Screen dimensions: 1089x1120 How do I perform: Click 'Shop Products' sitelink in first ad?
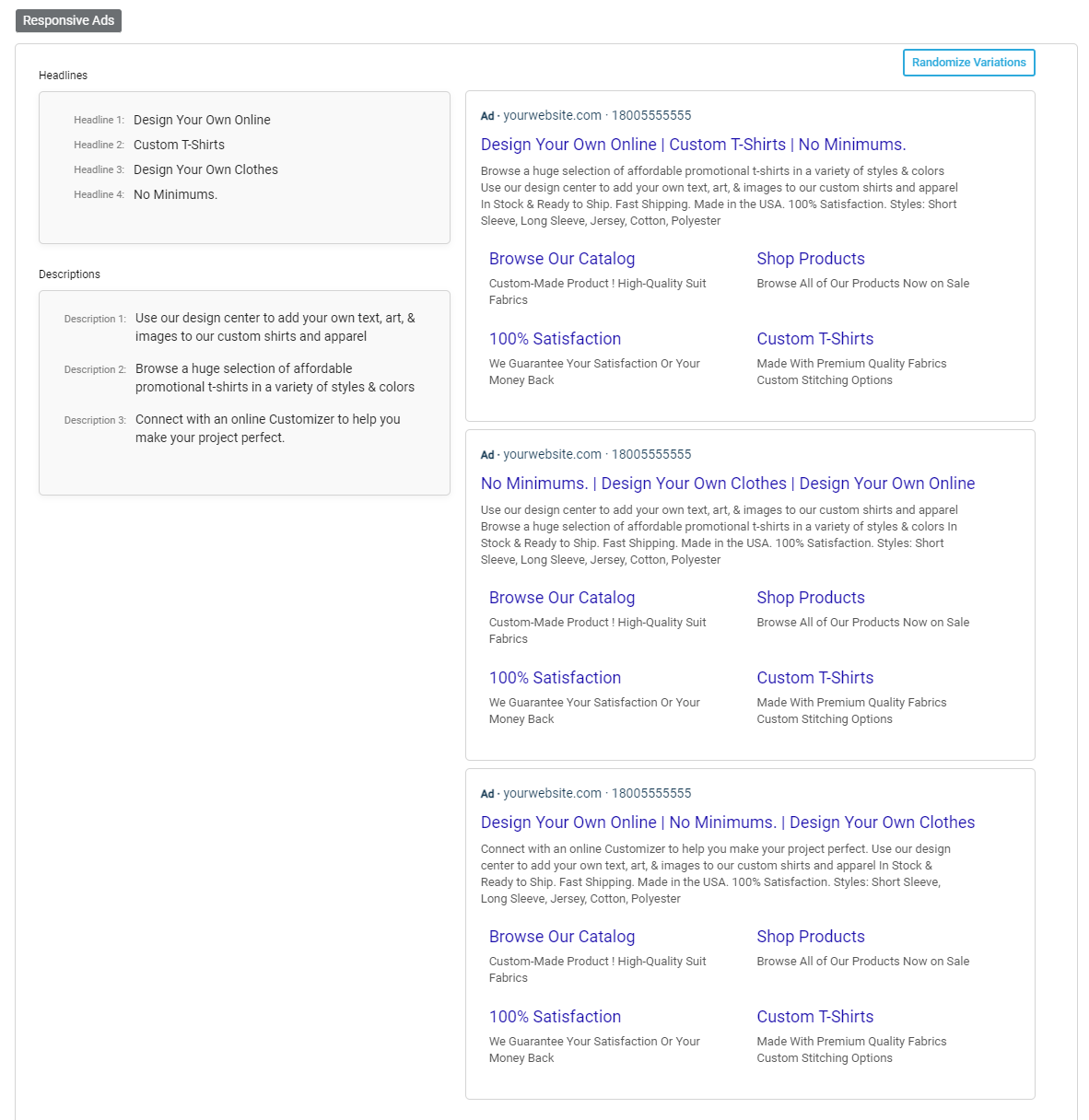(810, 259)
